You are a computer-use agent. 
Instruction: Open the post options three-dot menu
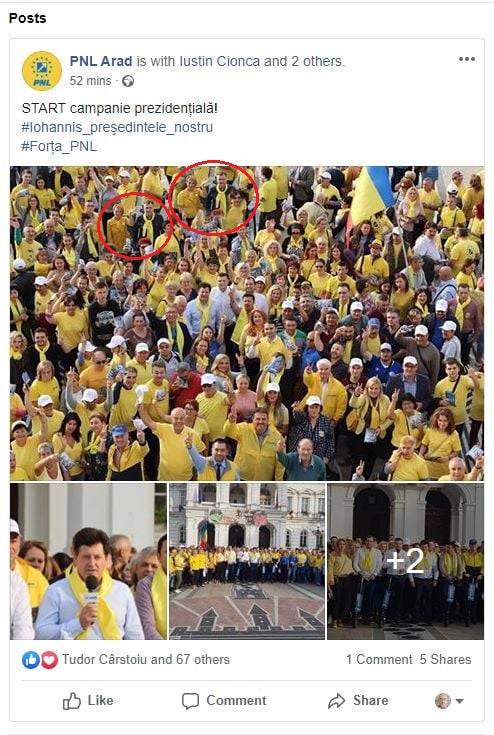tap(467, 59)
